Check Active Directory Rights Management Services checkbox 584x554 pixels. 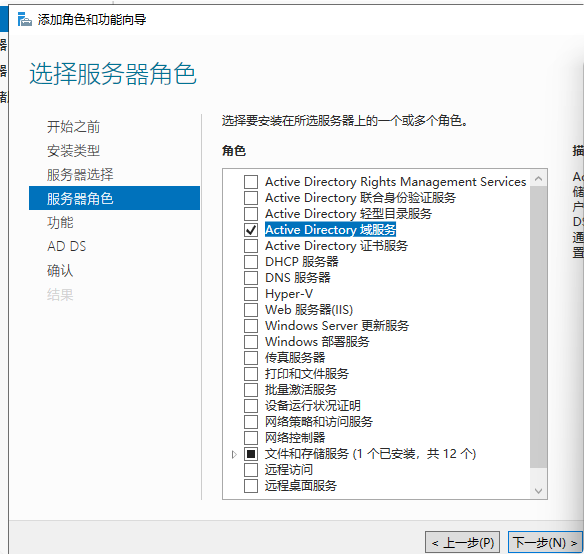pos(251,182)
